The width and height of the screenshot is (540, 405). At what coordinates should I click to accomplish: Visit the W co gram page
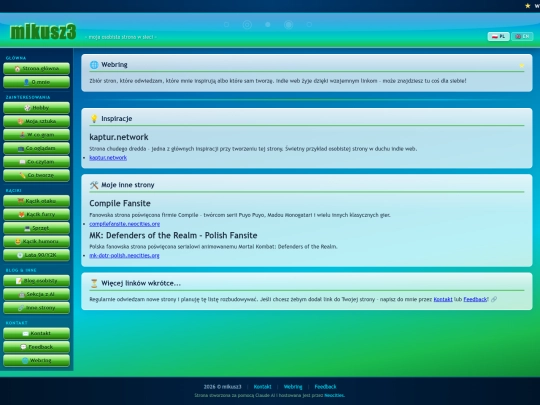[37, 135]
